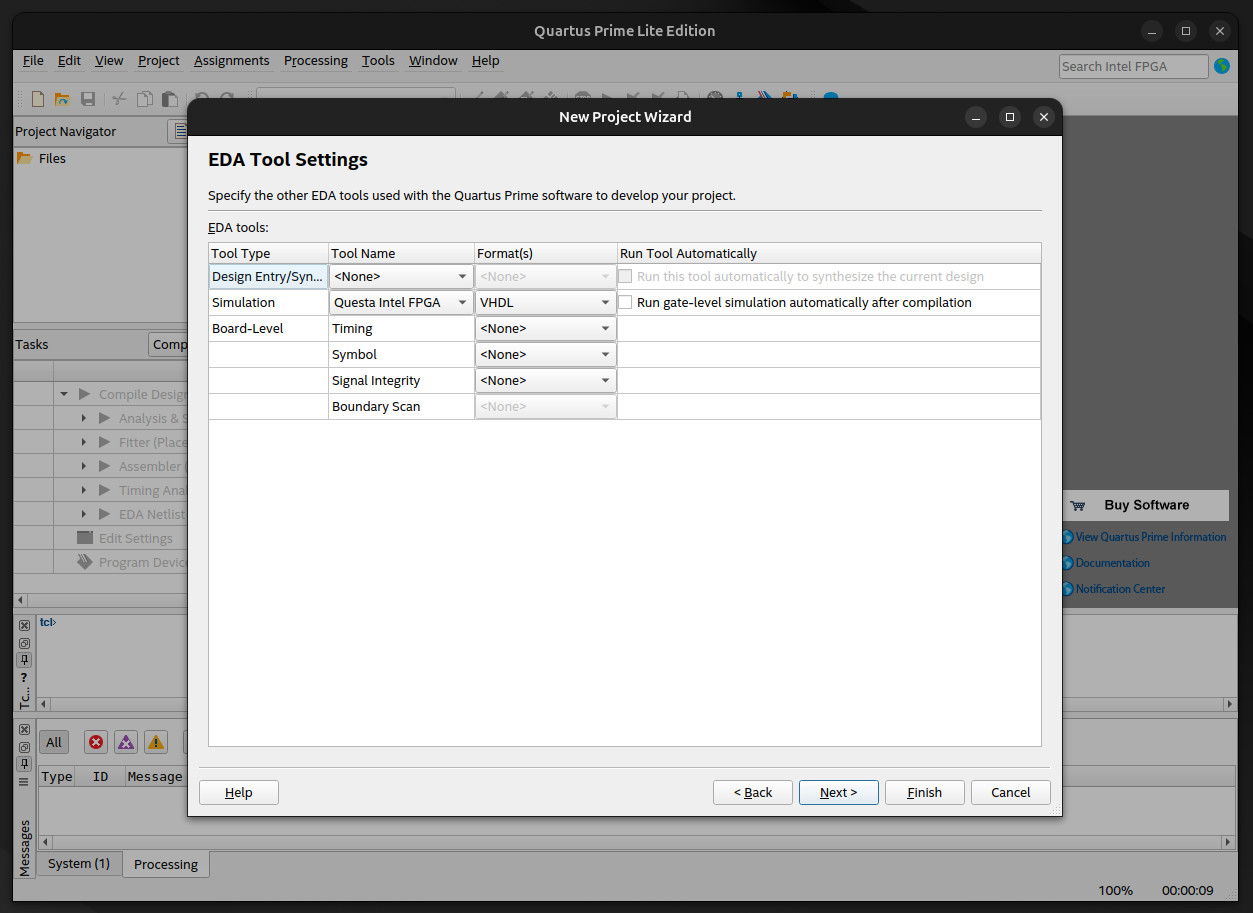The width and height of the screenshot is (1253, 913).
Task: Click the Open File folder icon
Action: [x=62, y=99]
